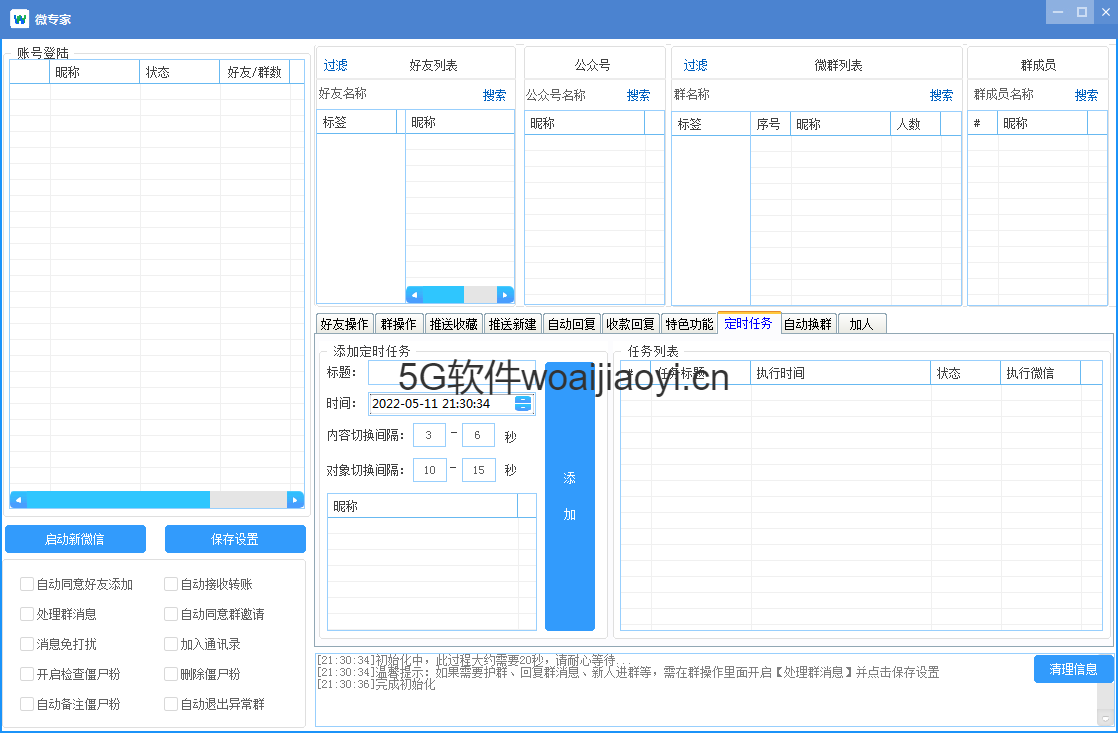
Task: Click 搜索 link beside 公众号名称
Action: pos(638,95)
